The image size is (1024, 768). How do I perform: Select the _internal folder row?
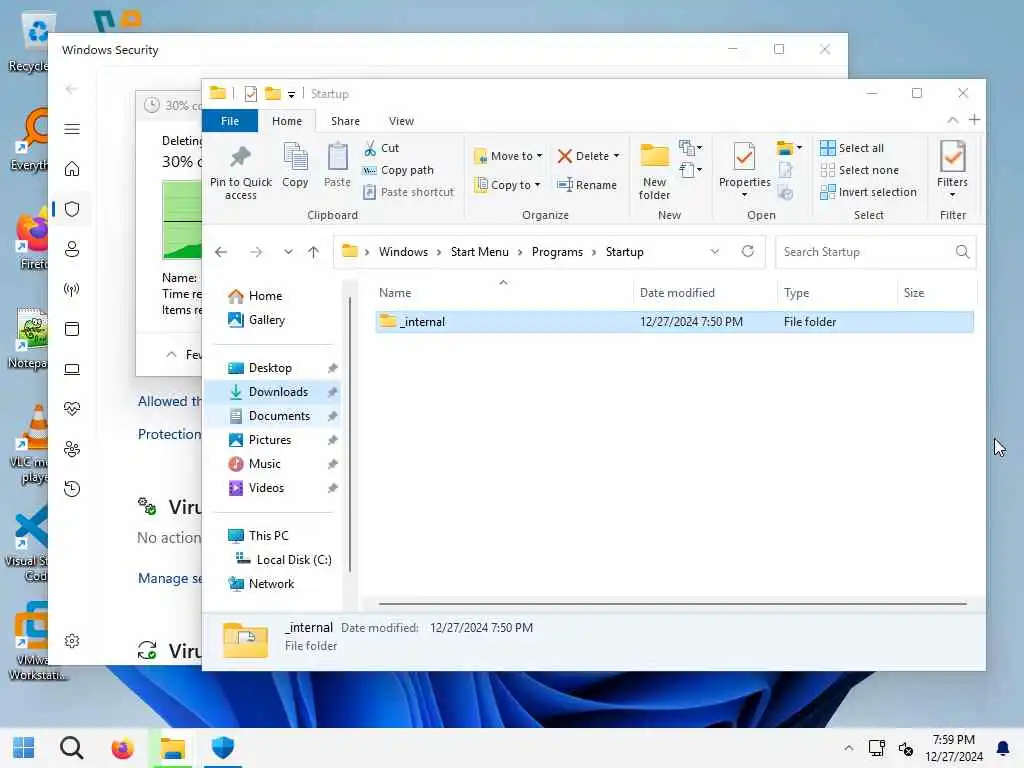[675, 322]
